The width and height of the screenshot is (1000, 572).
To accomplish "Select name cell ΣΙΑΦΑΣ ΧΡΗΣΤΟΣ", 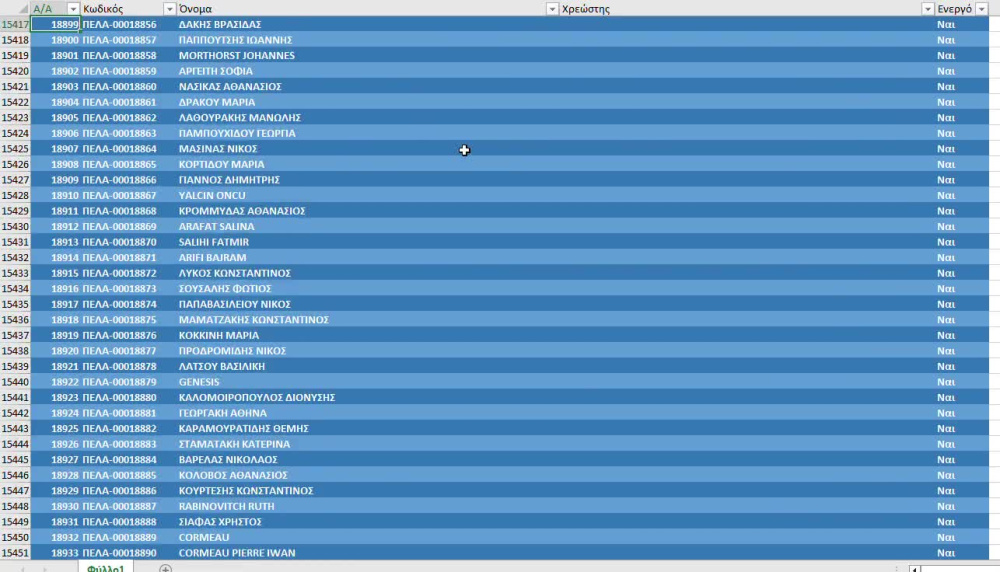I will 367,522.
